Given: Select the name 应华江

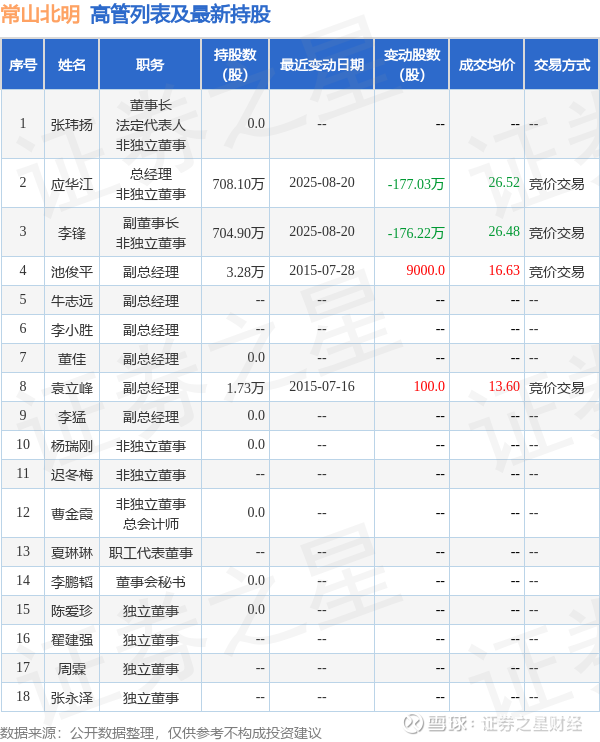Looking at the screenshot, I should coord(72,184).
